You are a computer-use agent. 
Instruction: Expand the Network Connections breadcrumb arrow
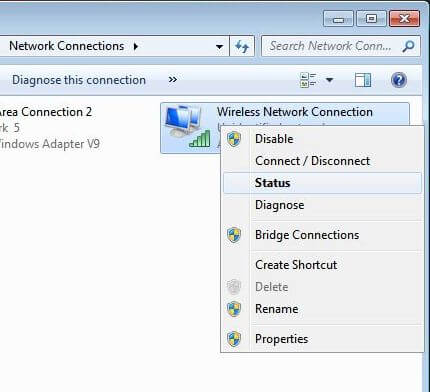click(136, 46)
